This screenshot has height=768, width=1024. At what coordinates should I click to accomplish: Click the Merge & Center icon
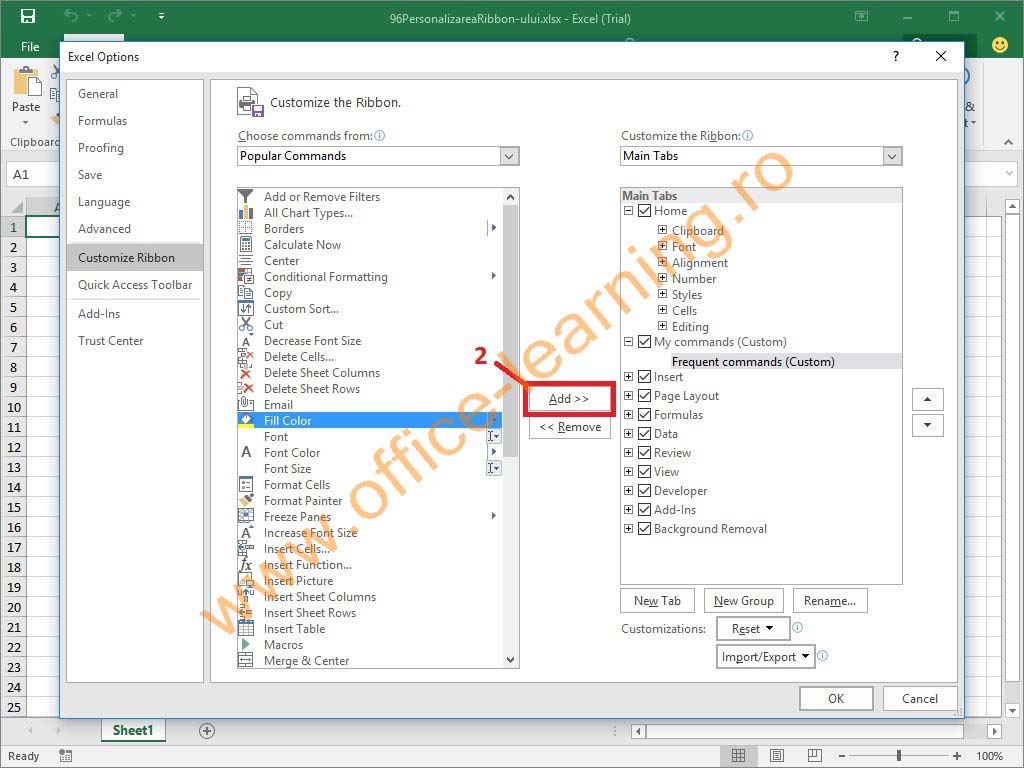[x=246, y=661]
